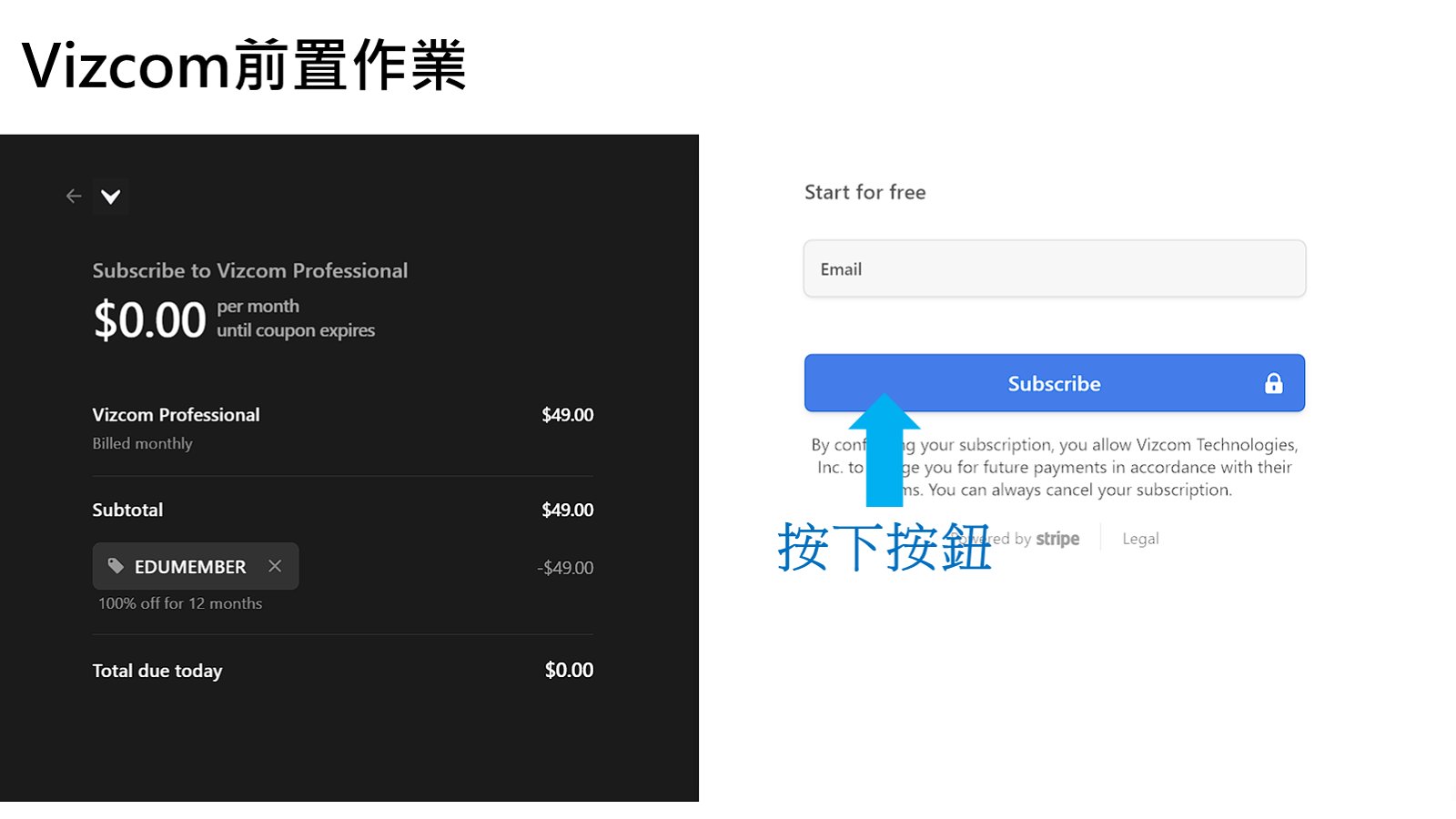Click the '-$49.00' discount amount
Viewport: 1456px width, 819px height.
pos(565,568)
